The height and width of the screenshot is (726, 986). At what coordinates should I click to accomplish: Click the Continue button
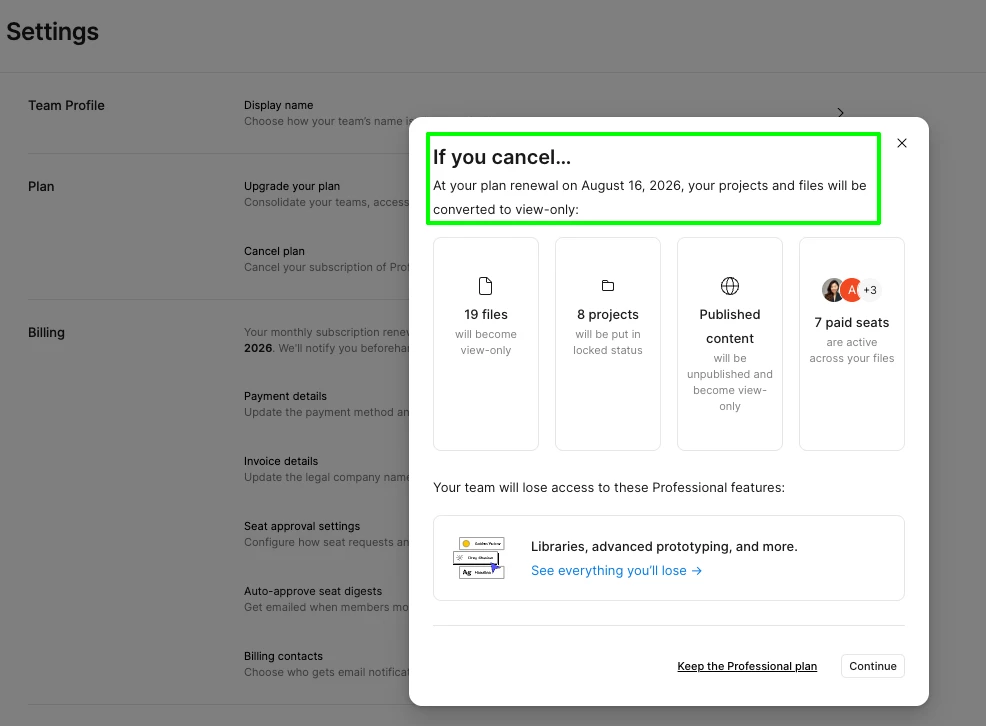(x=873, y=666)
